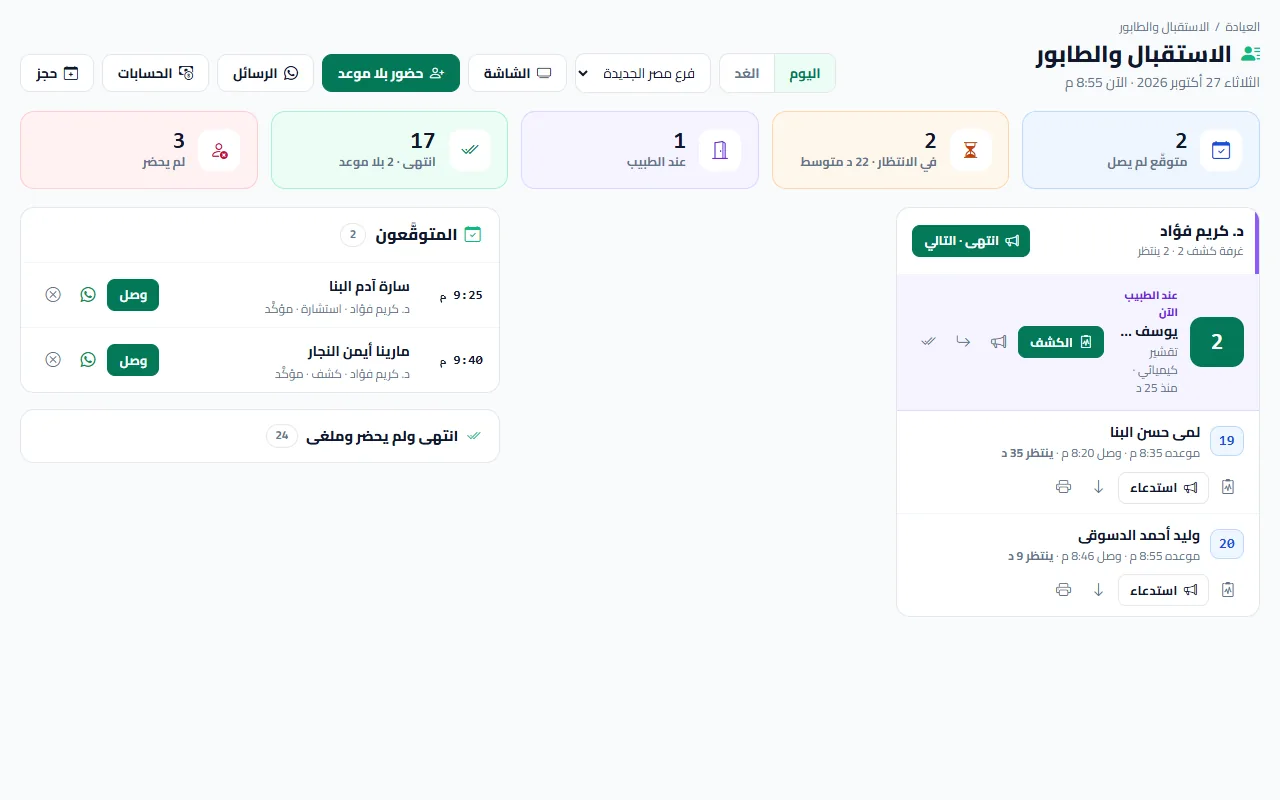Mark يوسف's visit done with double-check icon
1280x800 pixels.
pyautogui.click(x=928, y=342)
